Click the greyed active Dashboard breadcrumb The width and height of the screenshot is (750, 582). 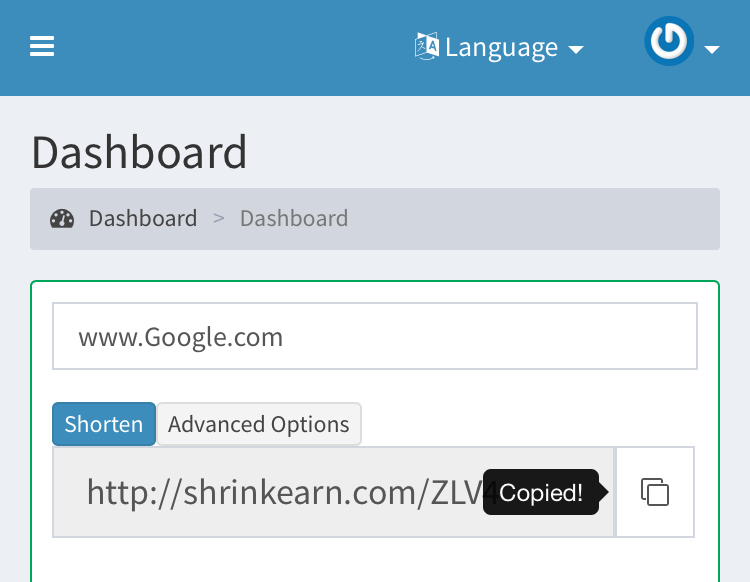[x=293, y=218]
